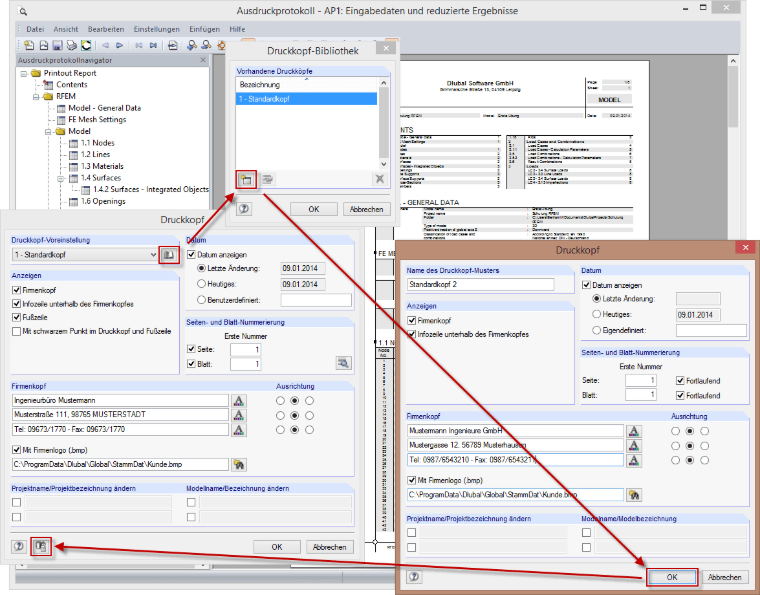Browse for logo file in new Druckkopf dialog
This screenshot has width=760, height=595.
[x=634, y=495]
